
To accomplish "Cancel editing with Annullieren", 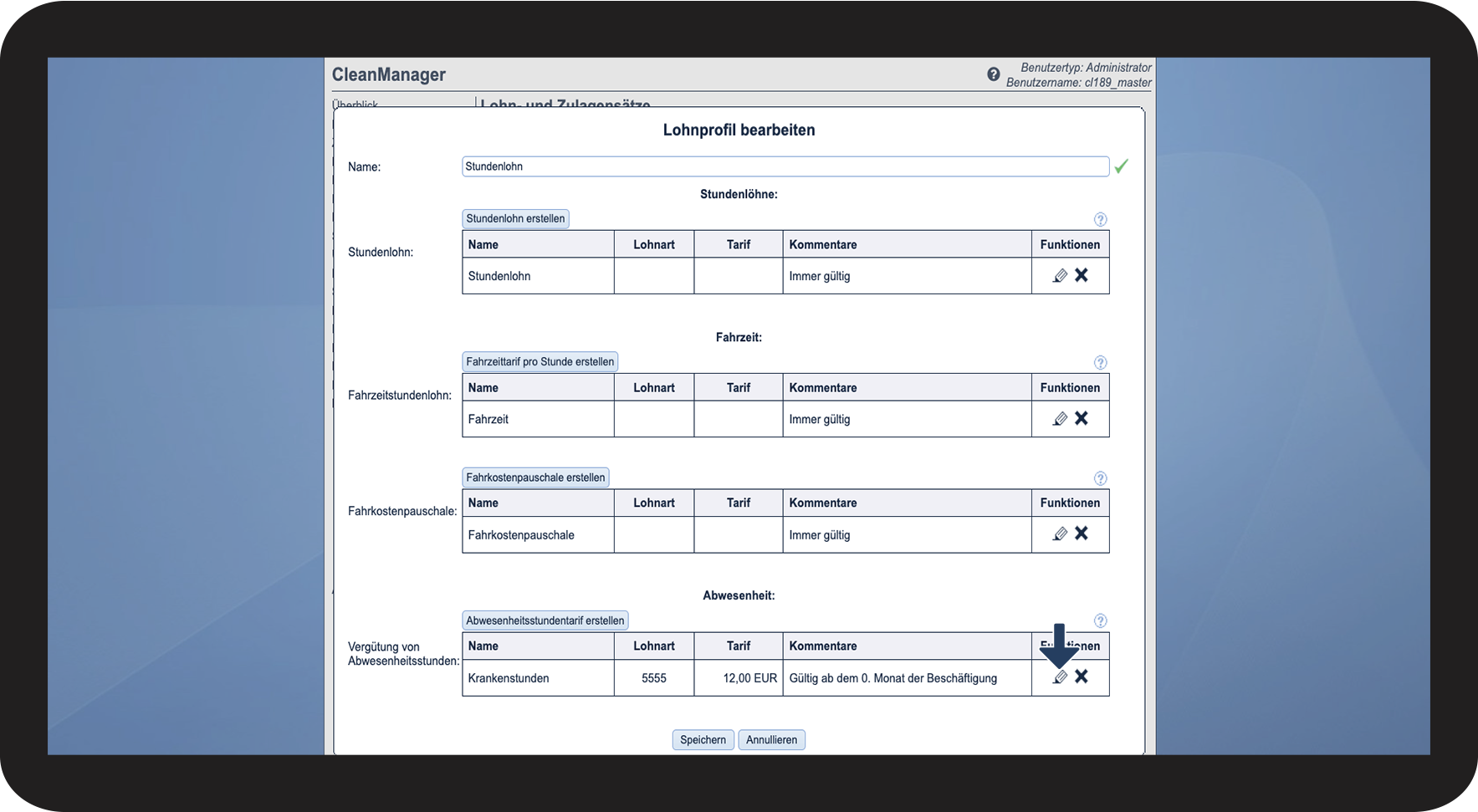I will click(x=771, y=740).
